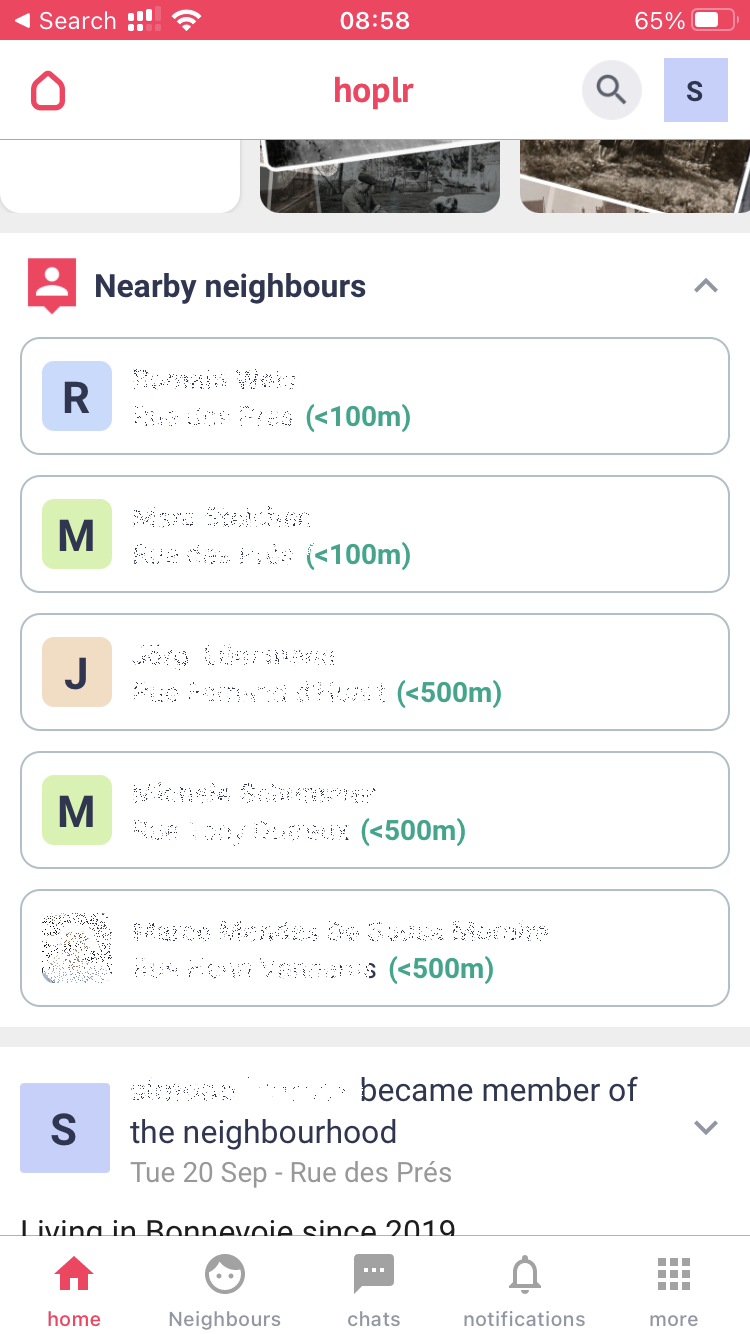The height and width of the screenshot is (1334, 750).
Task: Open search with the magnifier icon
Action: (611, 90)
